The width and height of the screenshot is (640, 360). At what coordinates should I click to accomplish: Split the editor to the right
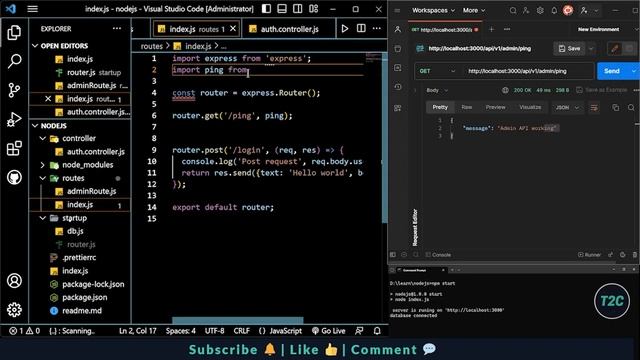(361, 29)
